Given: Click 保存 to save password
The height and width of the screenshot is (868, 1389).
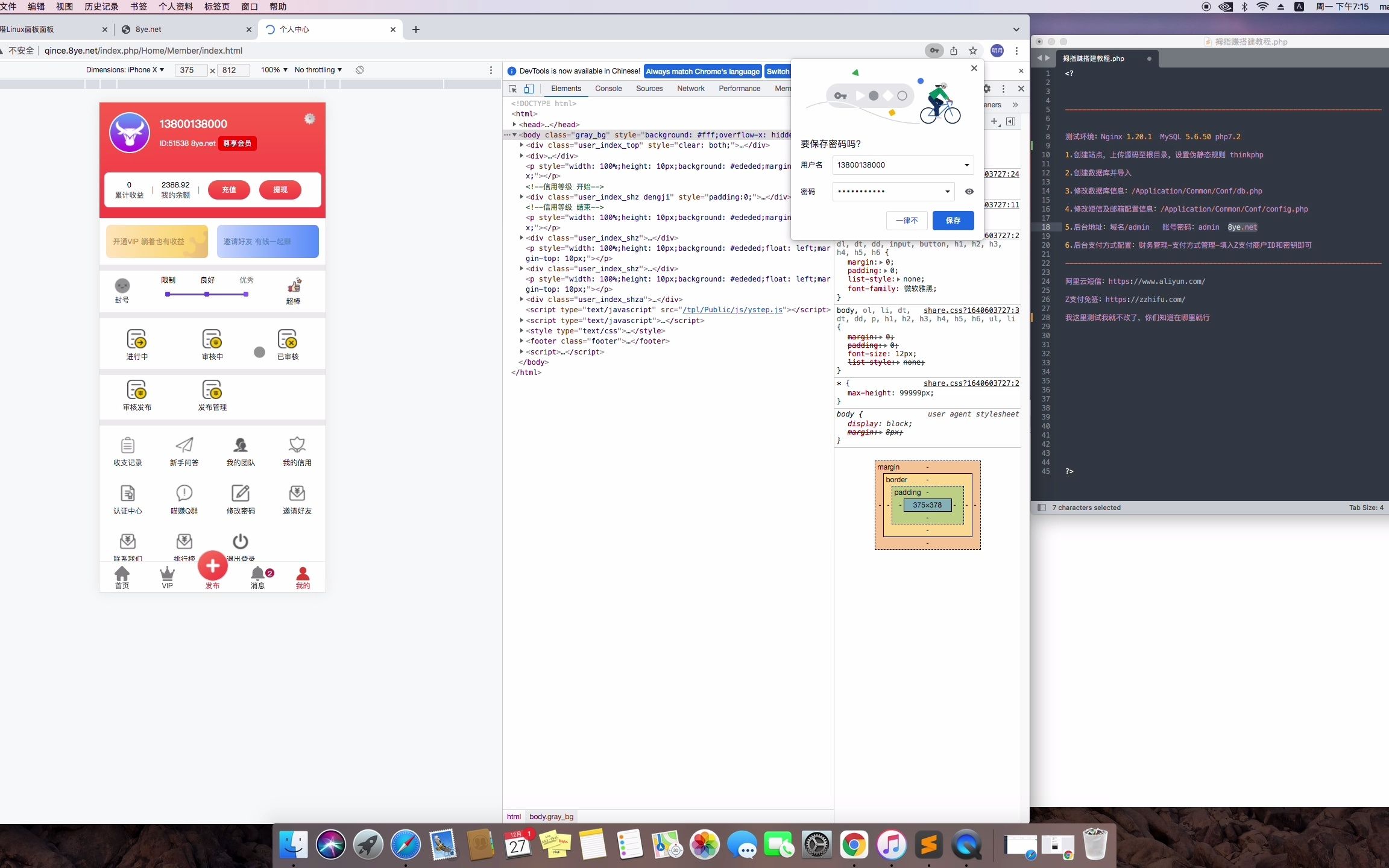Looking at the screenshot, I should pyautogui.click(x=953, y=221).
